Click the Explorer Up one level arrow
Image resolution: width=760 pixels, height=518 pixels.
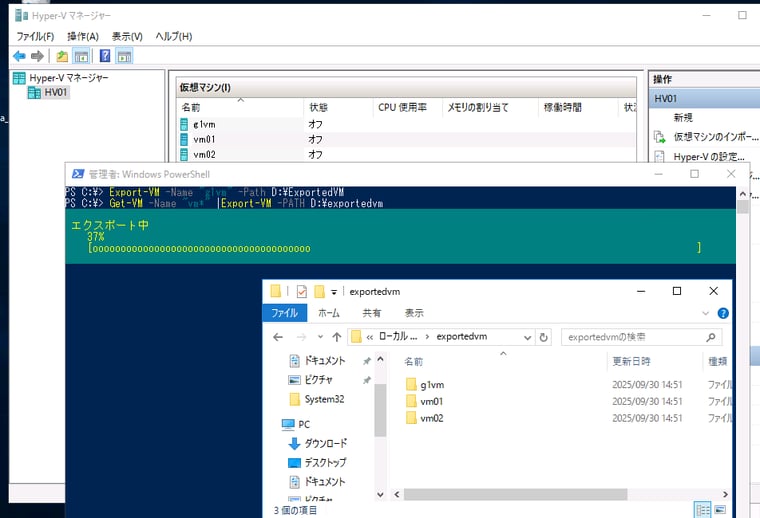coord(337,337)
